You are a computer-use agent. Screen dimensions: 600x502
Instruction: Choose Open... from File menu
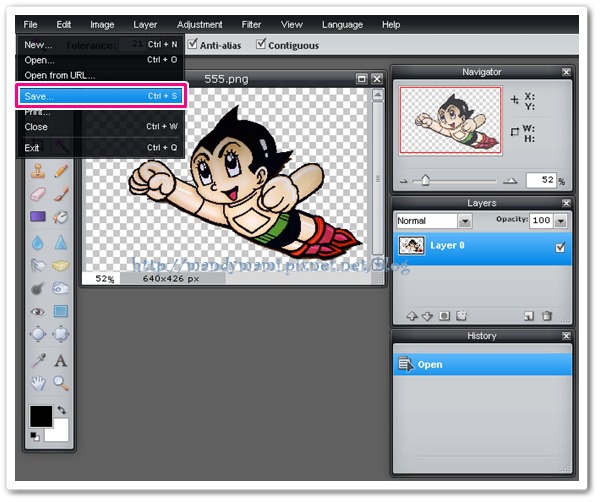coord(101,60)
